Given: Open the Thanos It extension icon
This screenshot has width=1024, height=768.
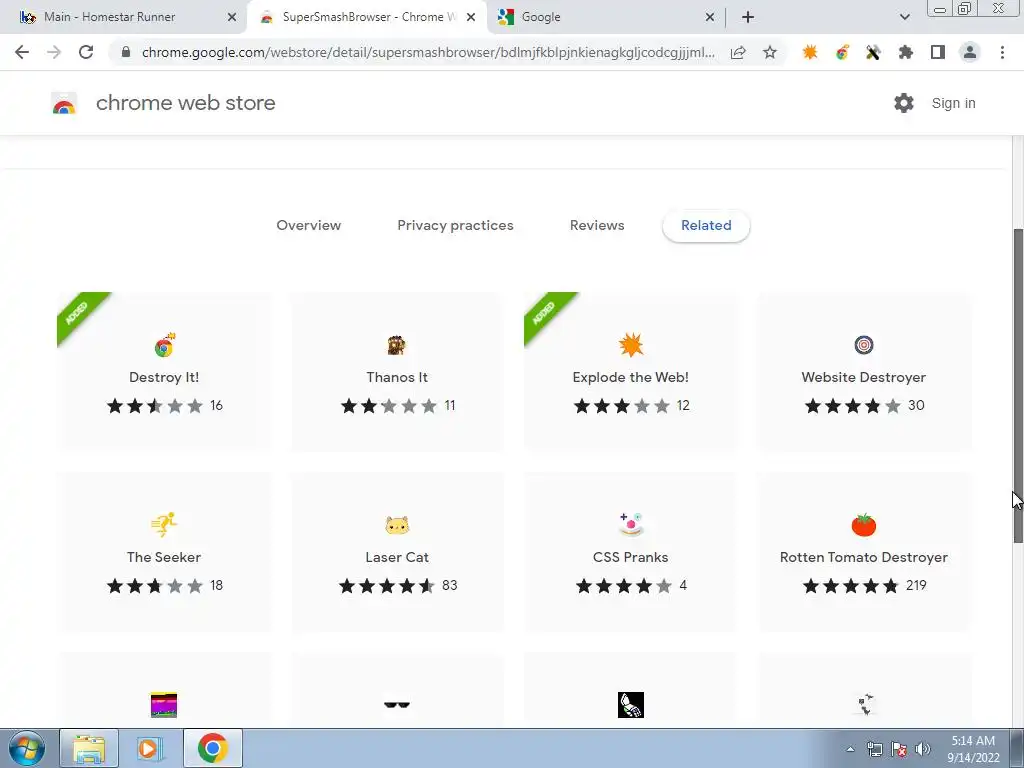Looking at the screenshot, I should [396, 345].
